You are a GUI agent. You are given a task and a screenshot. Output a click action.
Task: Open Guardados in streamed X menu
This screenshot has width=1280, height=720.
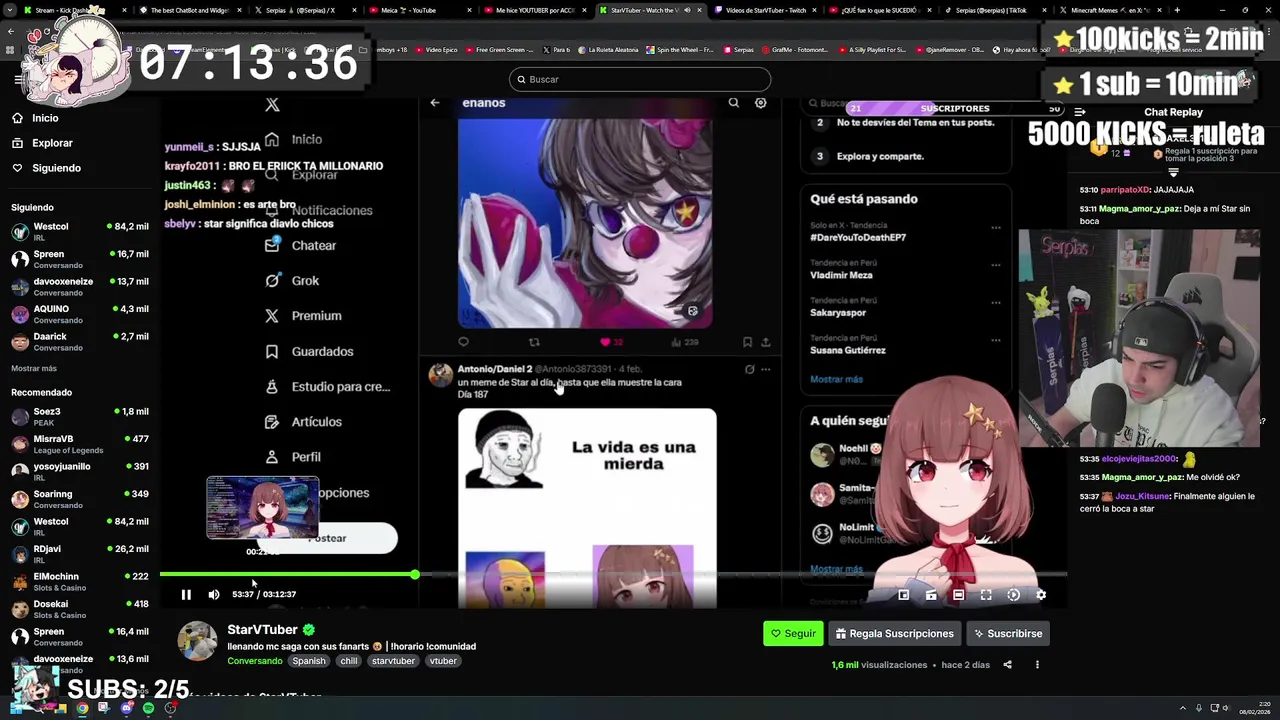tap(309, 351)
